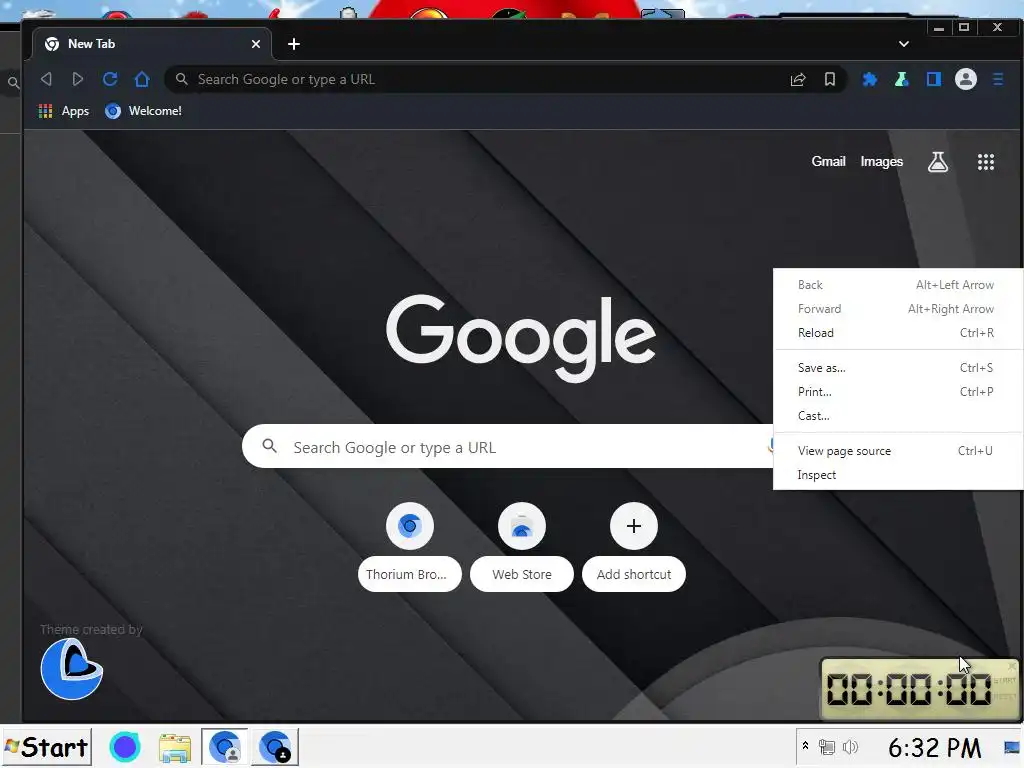Click the 00:00:00 stopwatch display
Image resolution: width=1024 pixels, height=768 pixels.
(x=908, y=688)
